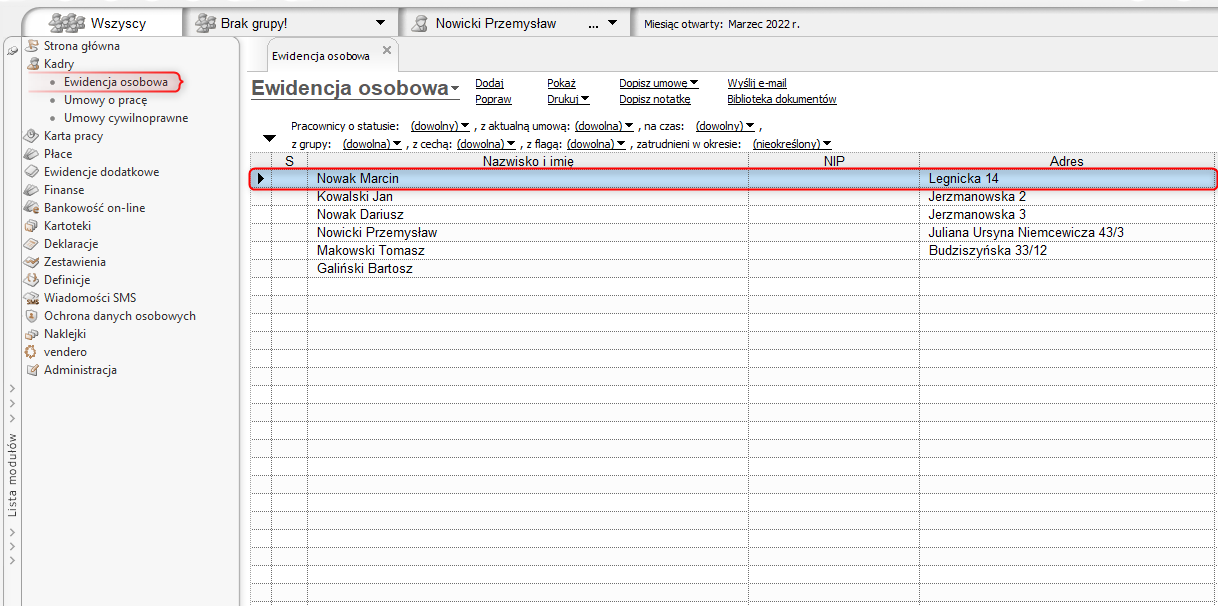Click the Kartoteki module icon

tap(33, 226)
